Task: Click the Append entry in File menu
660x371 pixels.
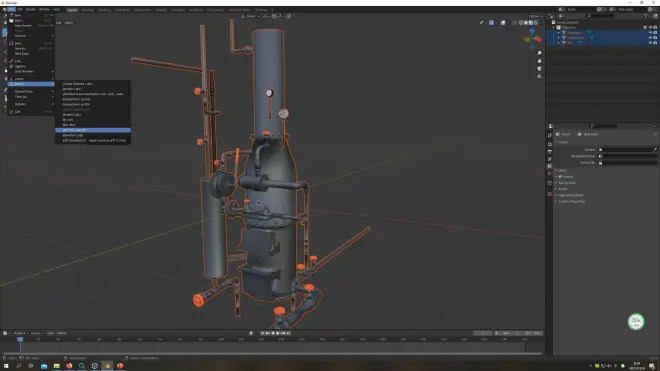Action: coord(32,66)
